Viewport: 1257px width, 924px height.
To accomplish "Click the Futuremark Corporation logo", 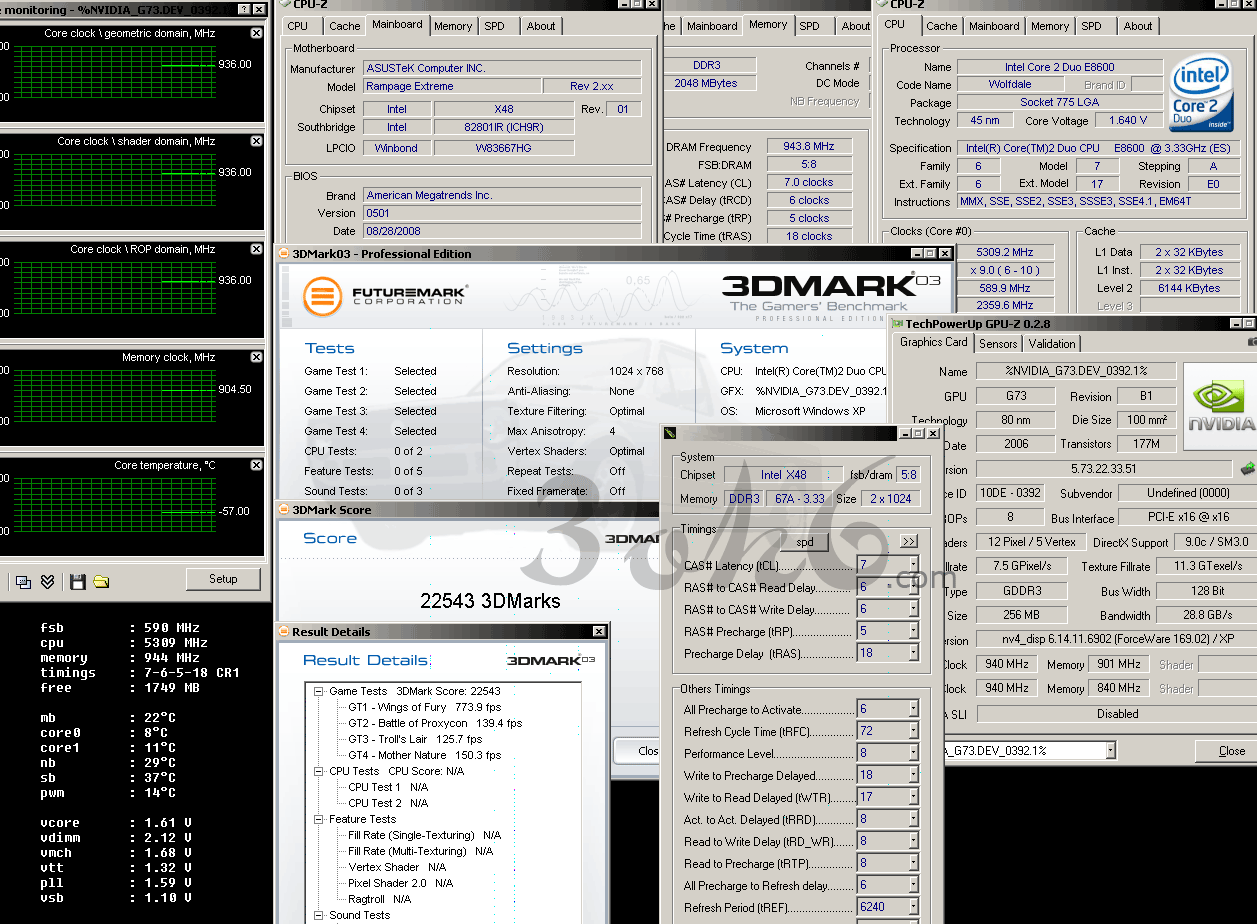I will click(x=384, y=296).
